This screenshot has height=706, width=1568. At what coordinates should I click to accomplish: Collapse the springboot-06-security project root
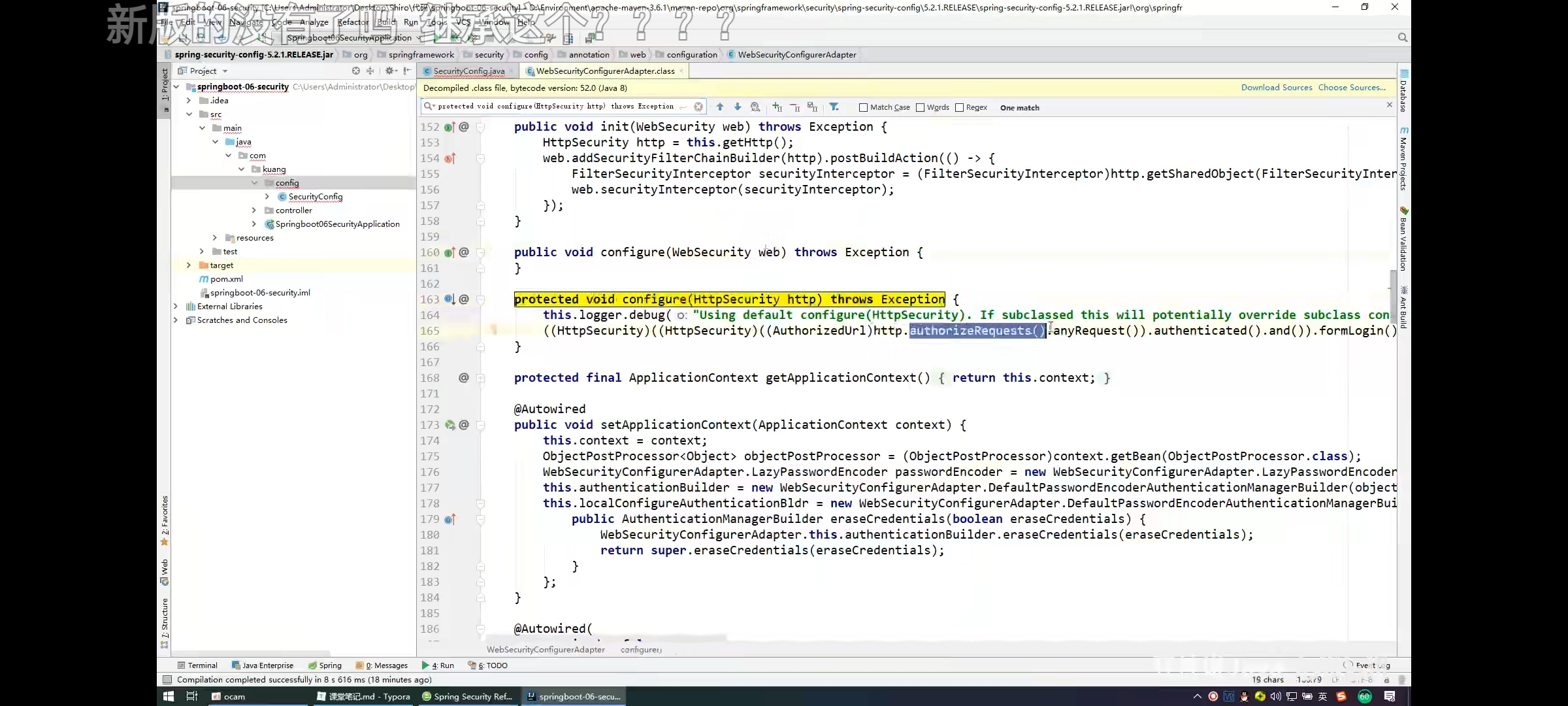(176, 86)
